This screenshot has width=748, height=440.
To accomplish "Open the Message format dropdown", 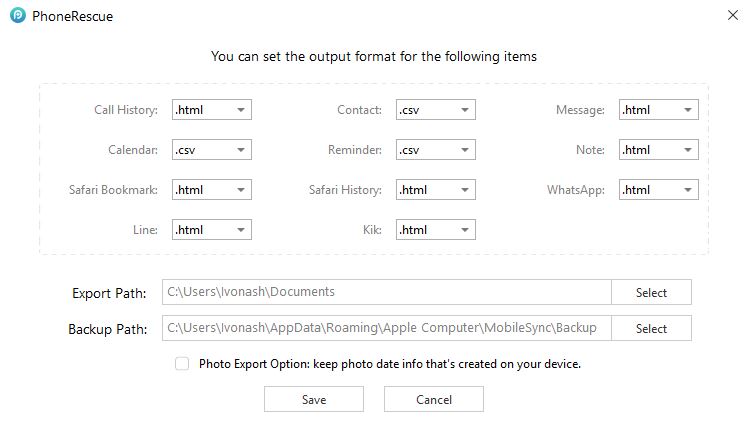I will click(658, 110).
